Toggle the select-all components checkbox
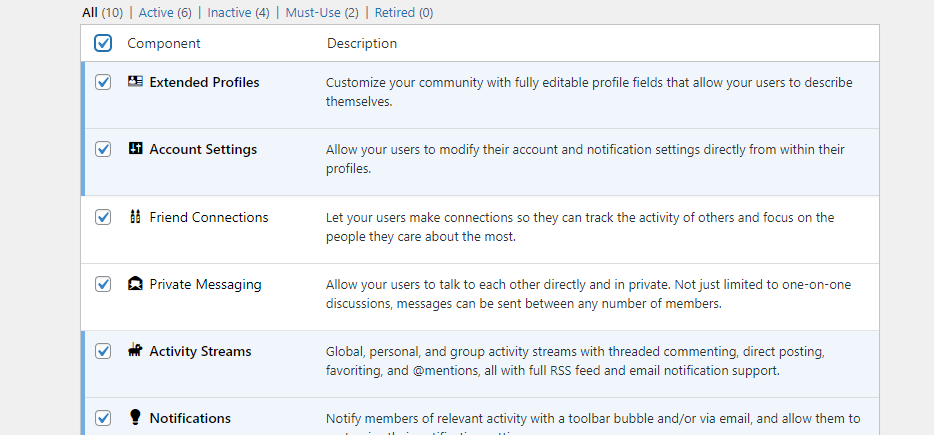Image resolution: width=934 pixels, height=435 pixels. [x=103, y=43]
